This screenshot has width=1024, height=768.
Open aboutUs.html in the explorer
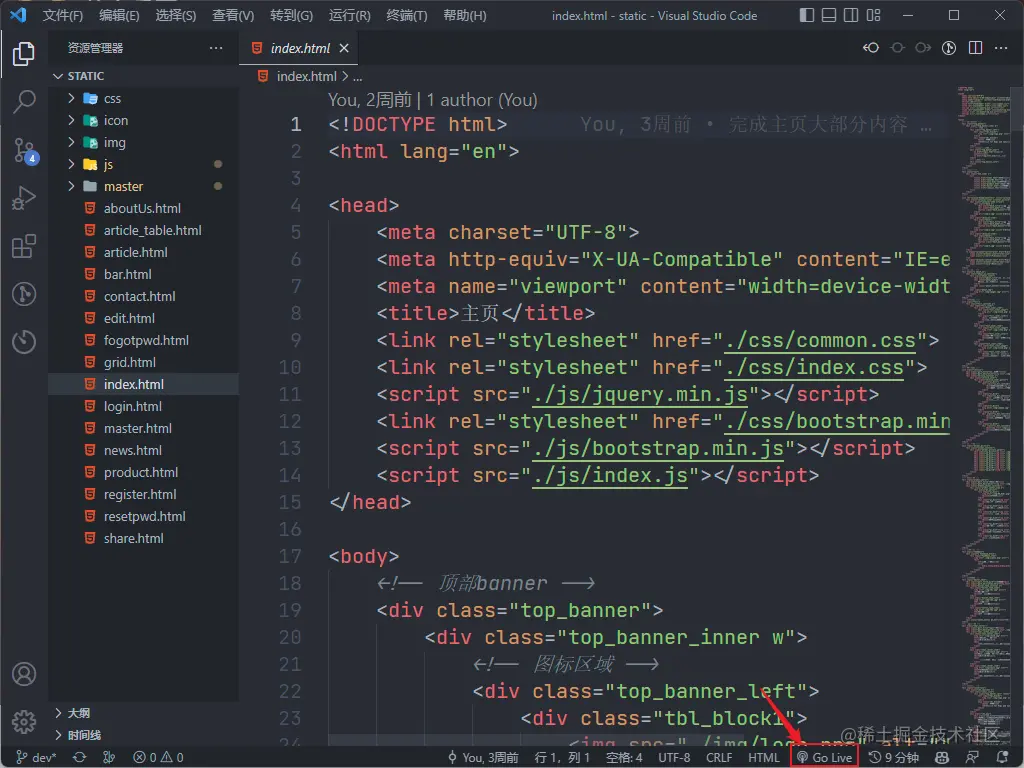coord(144,208)
